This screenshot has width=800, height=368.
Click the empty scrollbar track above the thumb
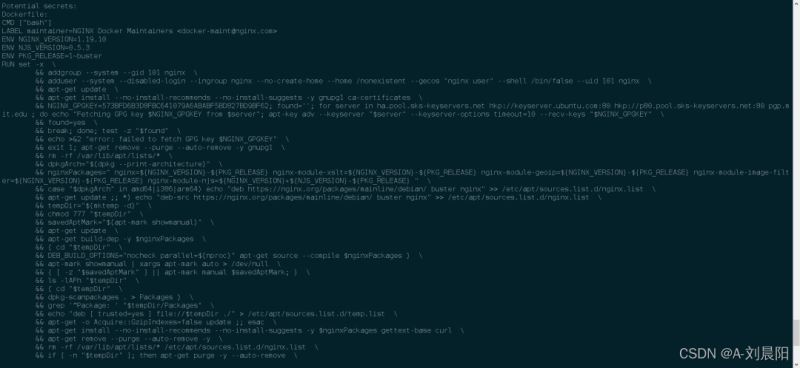click(x=796, y=160)
